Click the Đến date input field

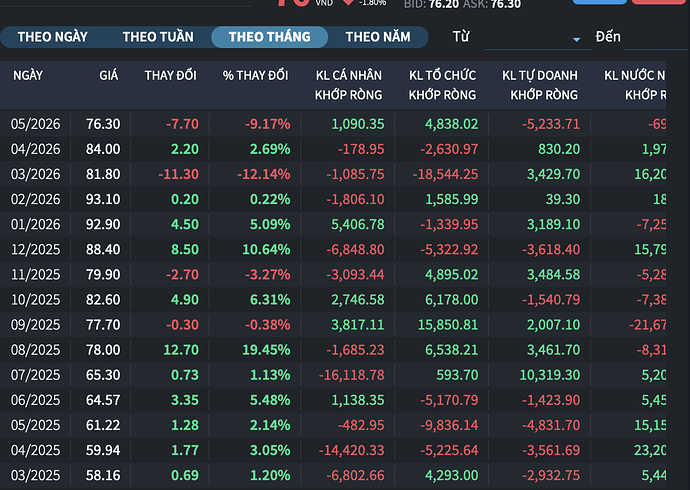click(x=656, y=38)
